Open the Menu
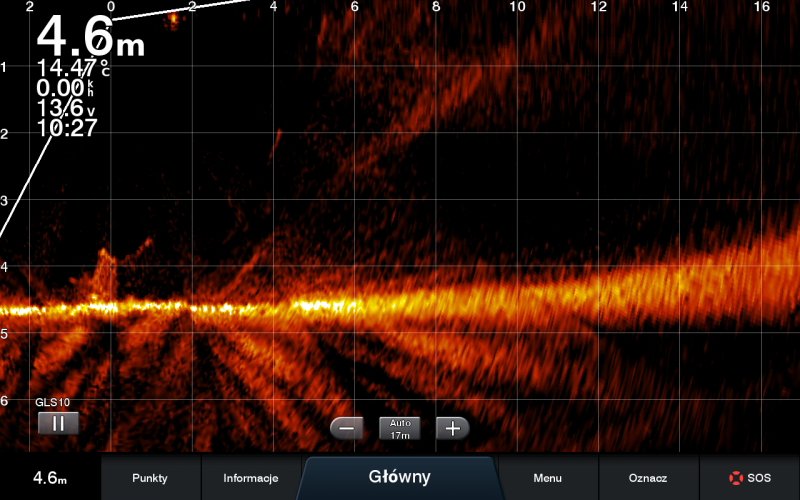This screenshot has height=500, width=800. tap(547, 478)
